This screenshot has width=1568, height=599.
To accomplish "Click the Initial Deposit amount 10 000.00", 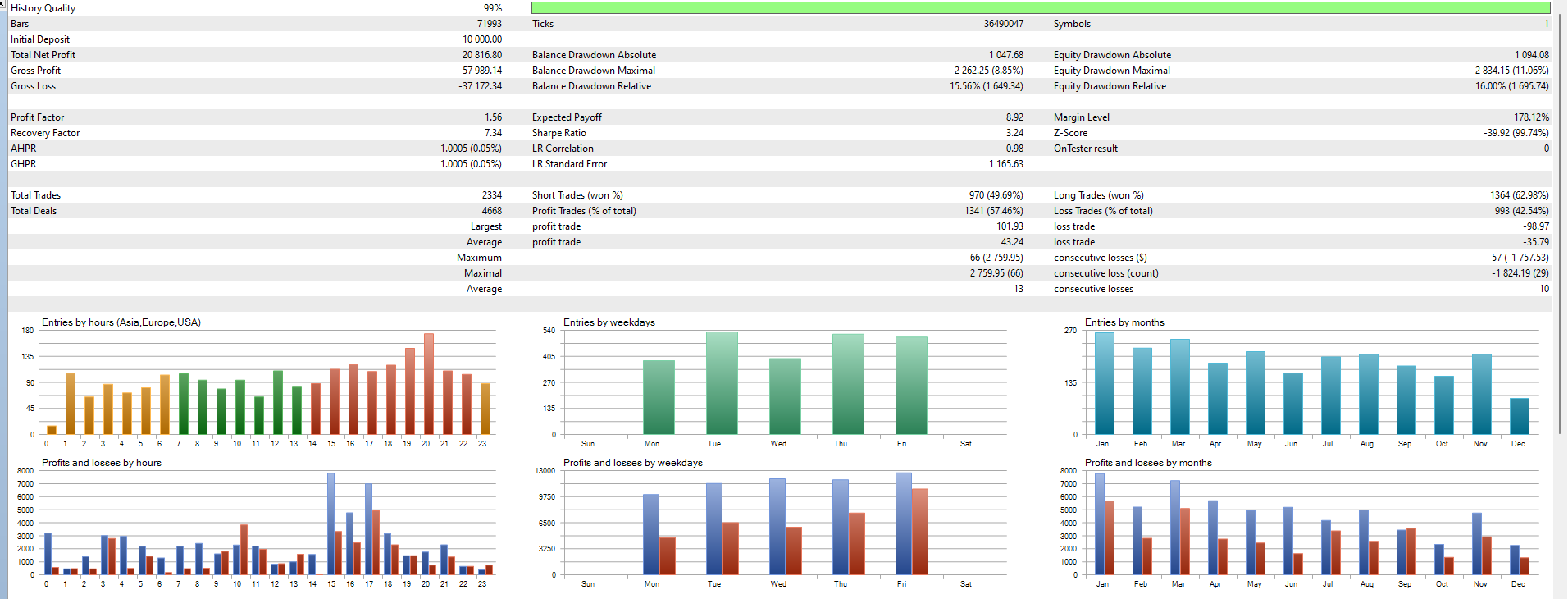I will pyautogui.click(x=481, y=39).
